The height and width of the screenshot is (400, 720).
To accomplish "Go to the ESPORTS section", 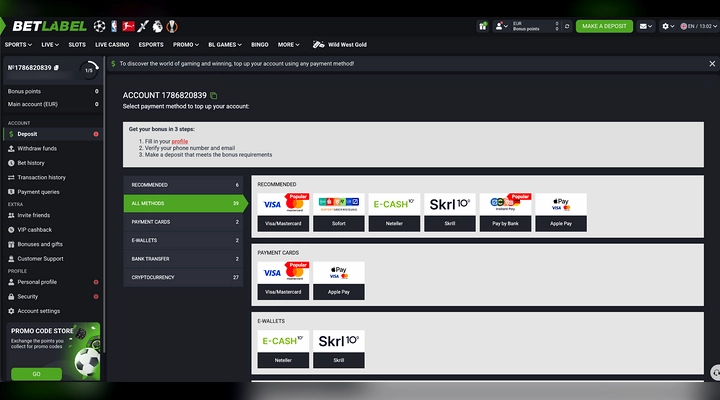I will pyautogui.click(x=151, y=45).
